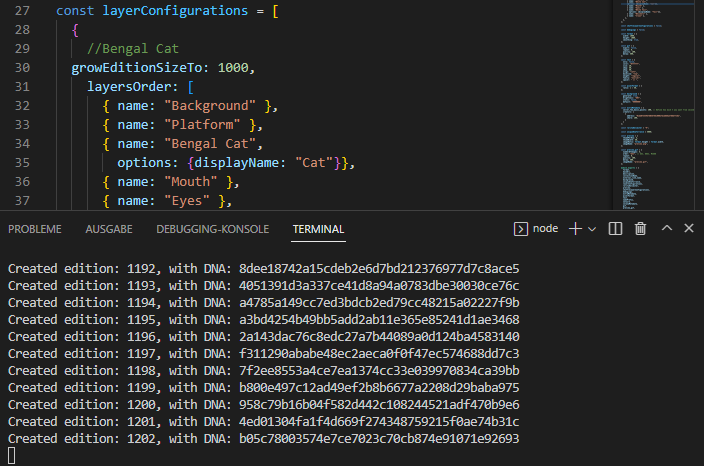This screenshot has width=704, height=466.
Task: Click terminal line for edition 1196
Action: click(x=264, y=337)
